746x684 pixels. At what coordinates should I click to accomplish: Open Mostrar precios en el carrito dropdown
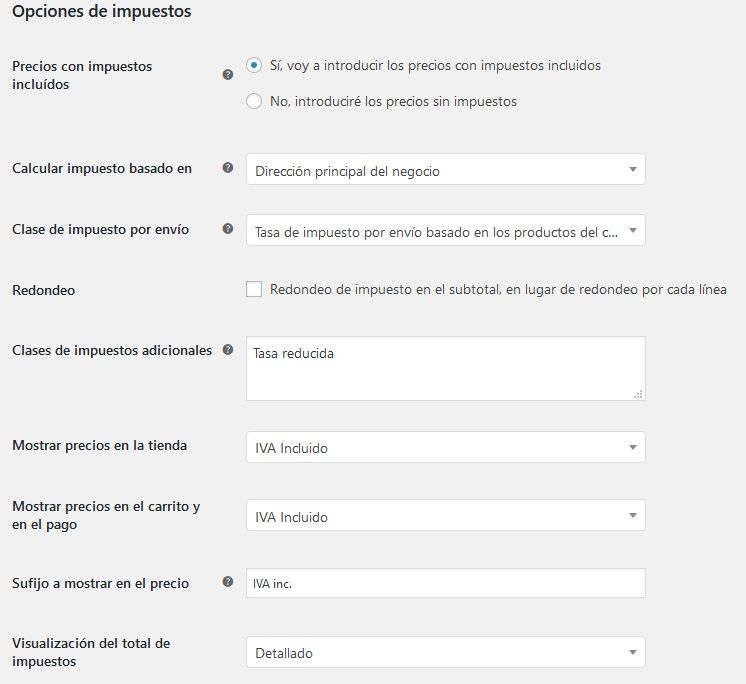[446, 515]
